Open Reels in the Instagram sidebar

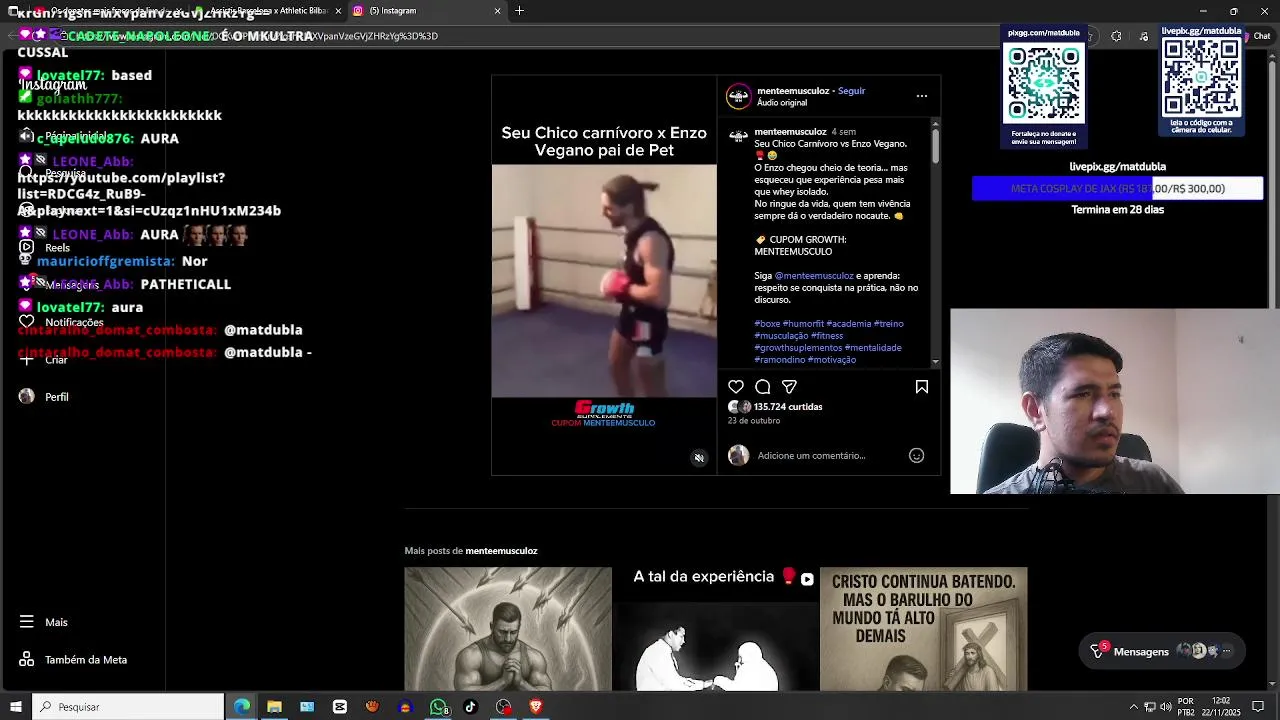tap(44, 248)
